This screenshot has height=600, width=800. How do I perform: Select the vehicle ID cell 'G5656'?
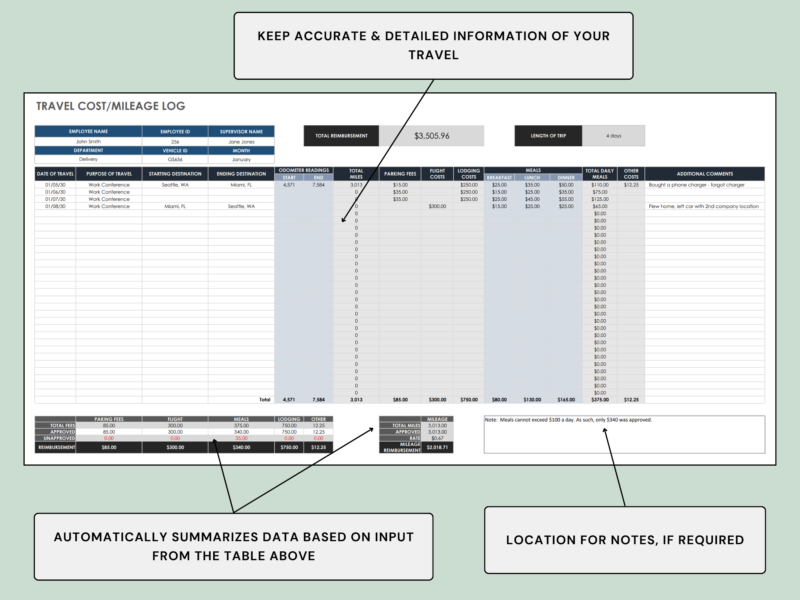(x=175, y=159)
